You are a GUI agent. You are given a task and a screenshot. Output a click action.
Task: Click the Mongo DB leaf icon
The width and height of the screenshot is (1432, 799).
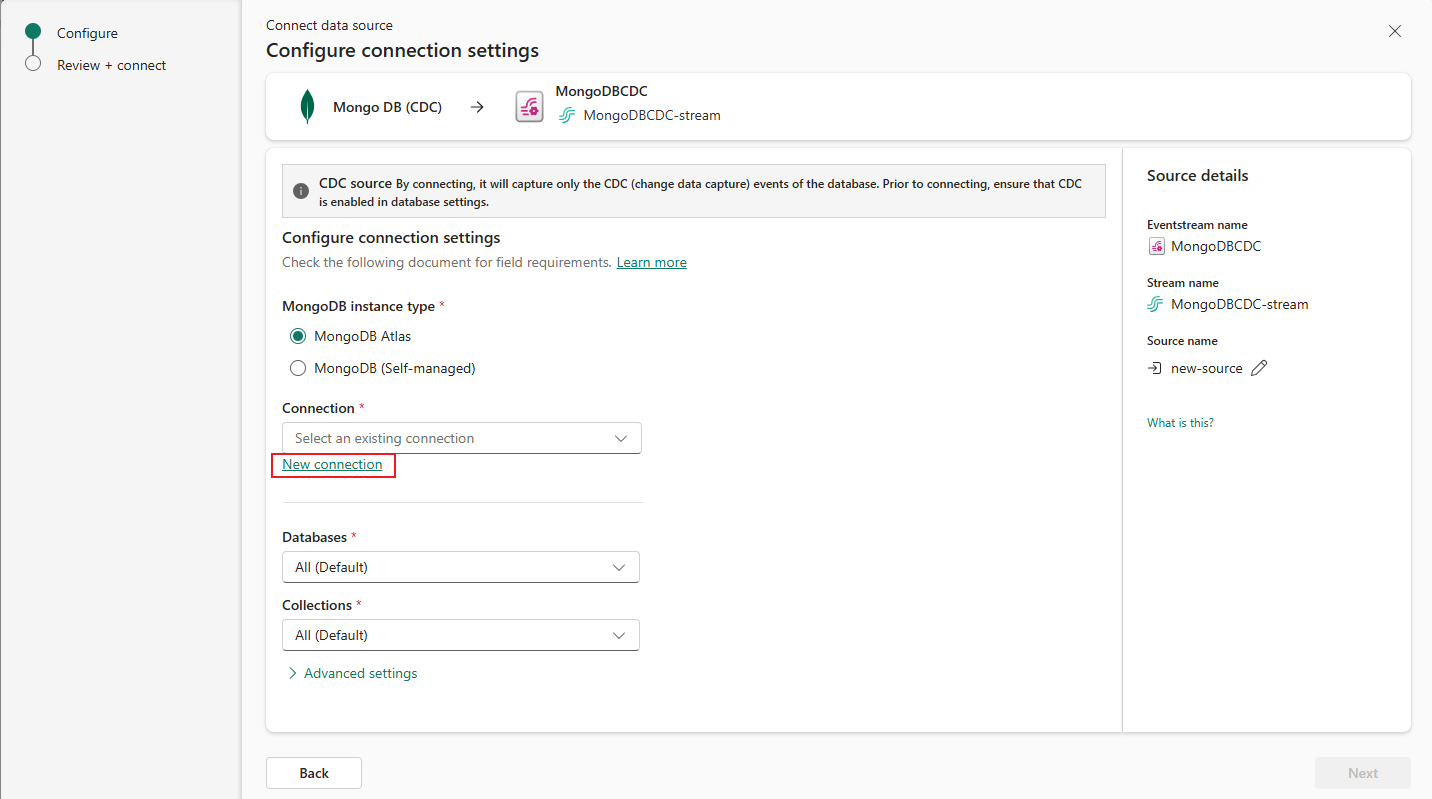(308, 107)
